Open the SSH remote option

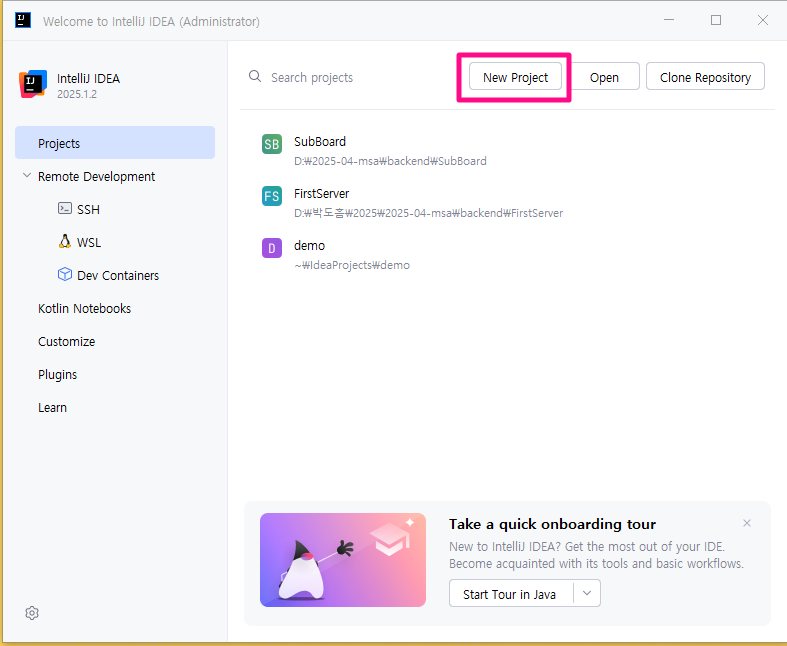(x=88, y=209)
